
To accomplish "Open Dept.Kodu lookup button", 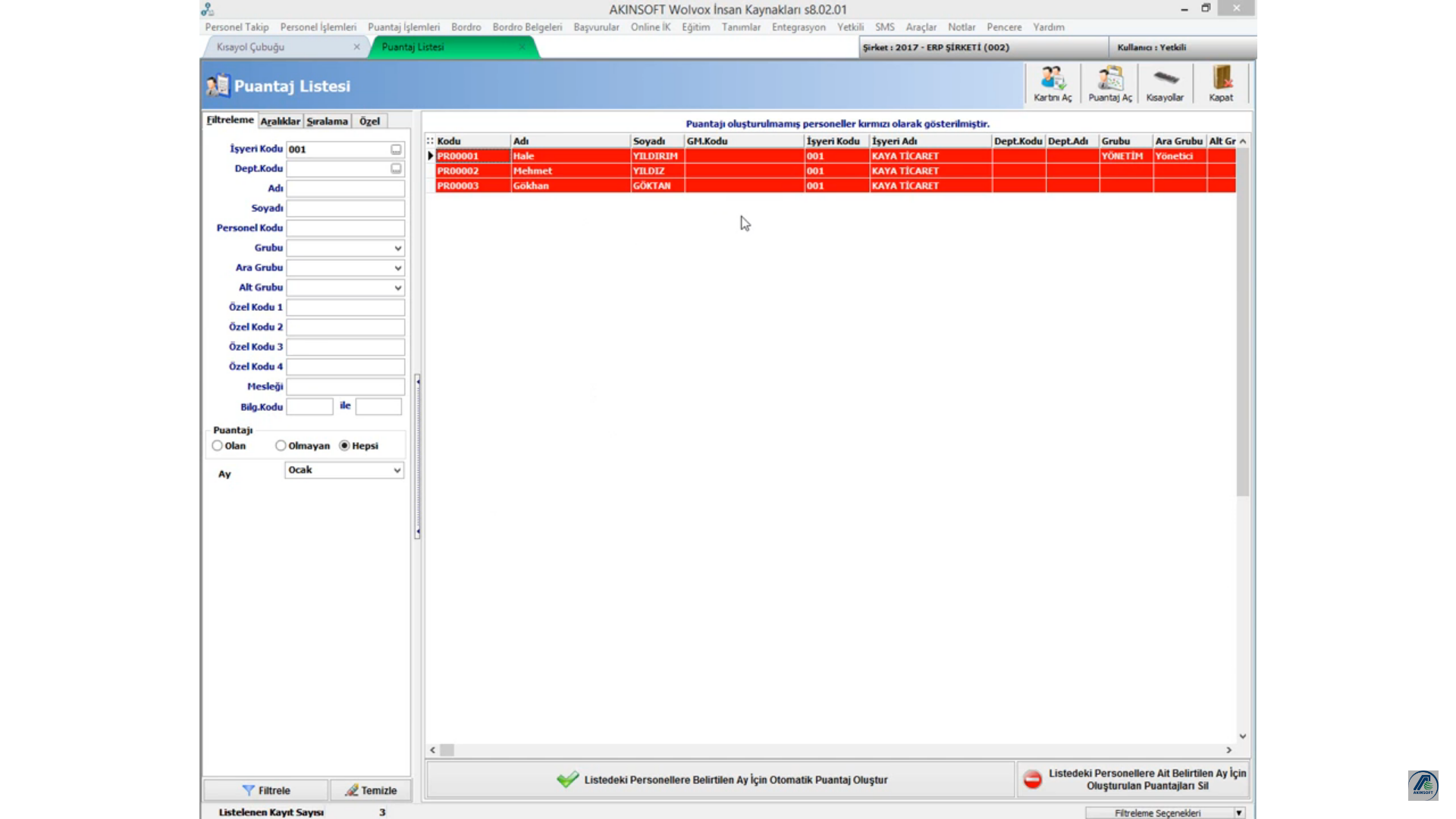I will pyautogui.click(x=396, y=168).
